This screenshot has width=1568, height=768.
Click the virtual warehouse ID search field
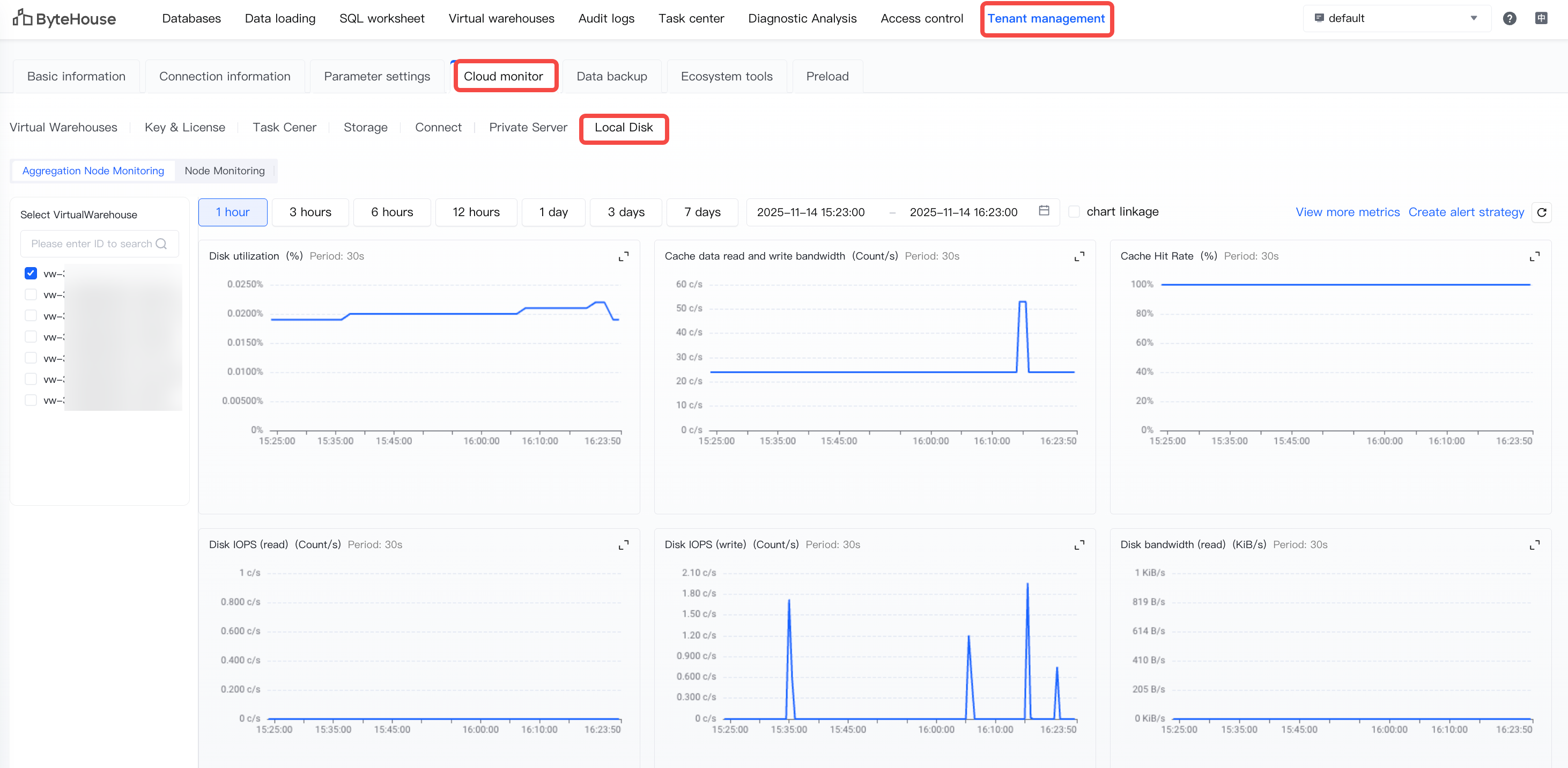click(91, 244)
